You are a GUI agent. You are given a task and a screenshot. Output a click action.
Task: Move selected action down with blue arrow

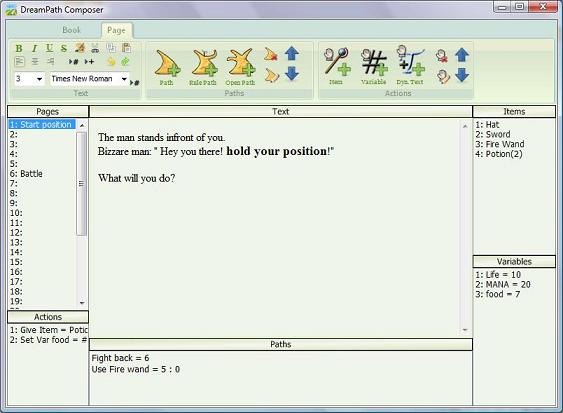coord(462,75)
